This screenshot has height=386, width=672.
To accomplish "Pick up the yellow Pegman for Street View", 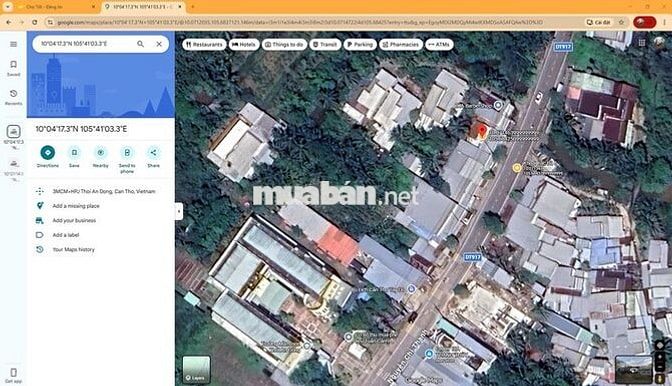I will pyautogui.click(x=660, y=379).
